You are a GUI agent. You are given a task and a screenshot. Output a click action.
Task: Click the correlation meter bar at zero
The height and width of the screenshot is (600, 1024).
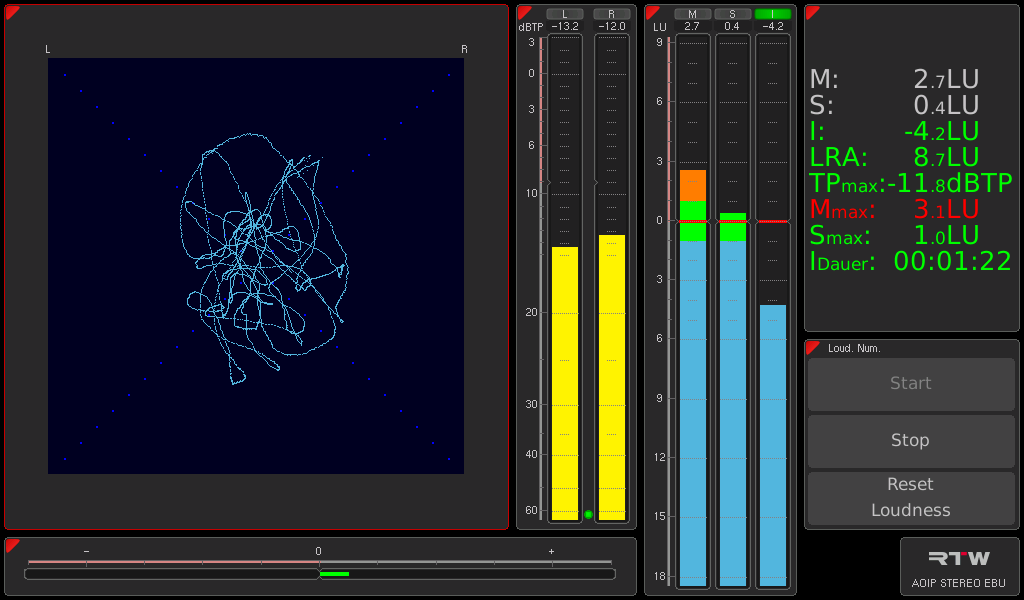pos(319,574)
